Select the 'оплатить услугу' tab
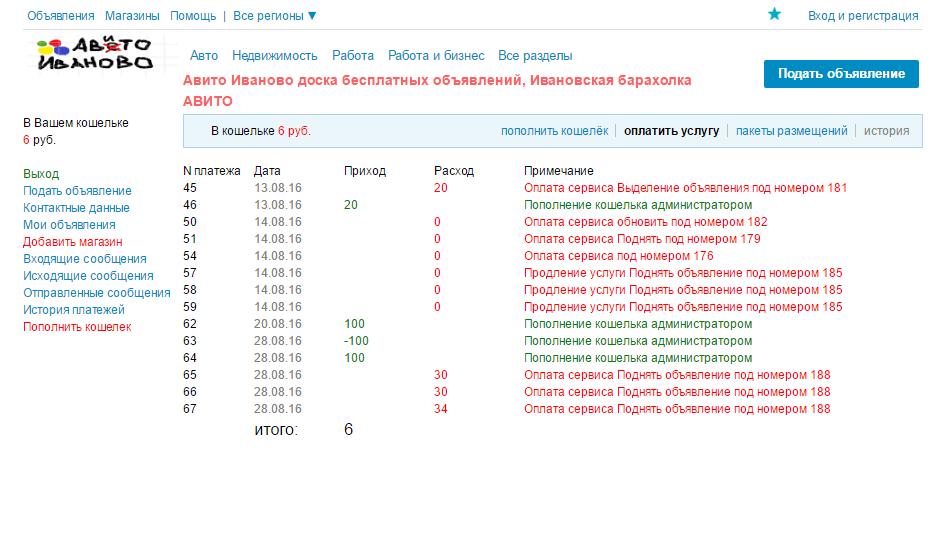 671,131
